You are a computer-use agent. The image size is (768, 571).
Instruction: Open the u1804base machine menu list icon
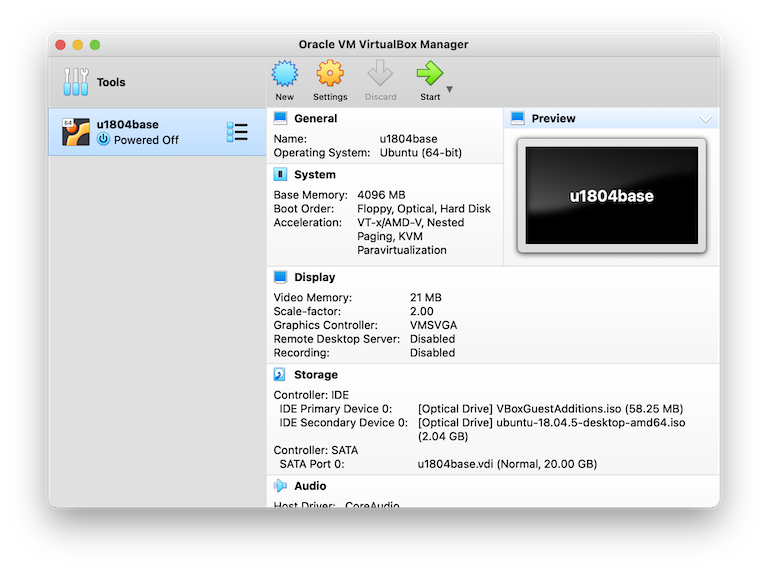[x=237, y=132]
